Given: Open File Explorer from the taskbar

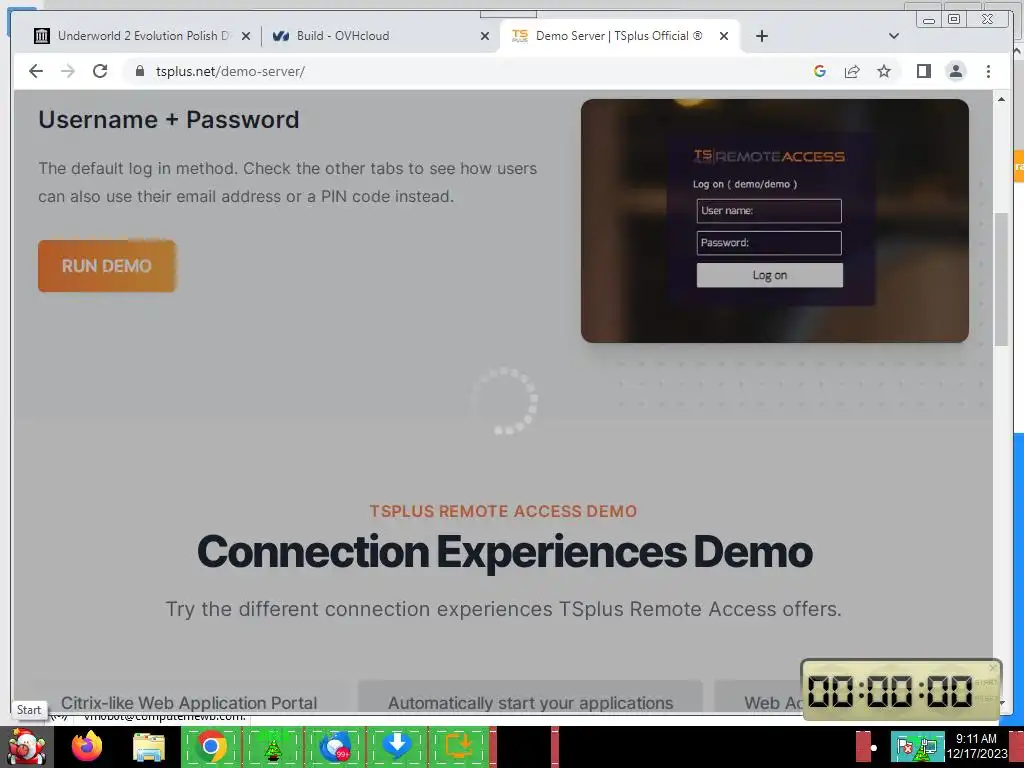Looking at the screenshot, I should pos(149,747).
